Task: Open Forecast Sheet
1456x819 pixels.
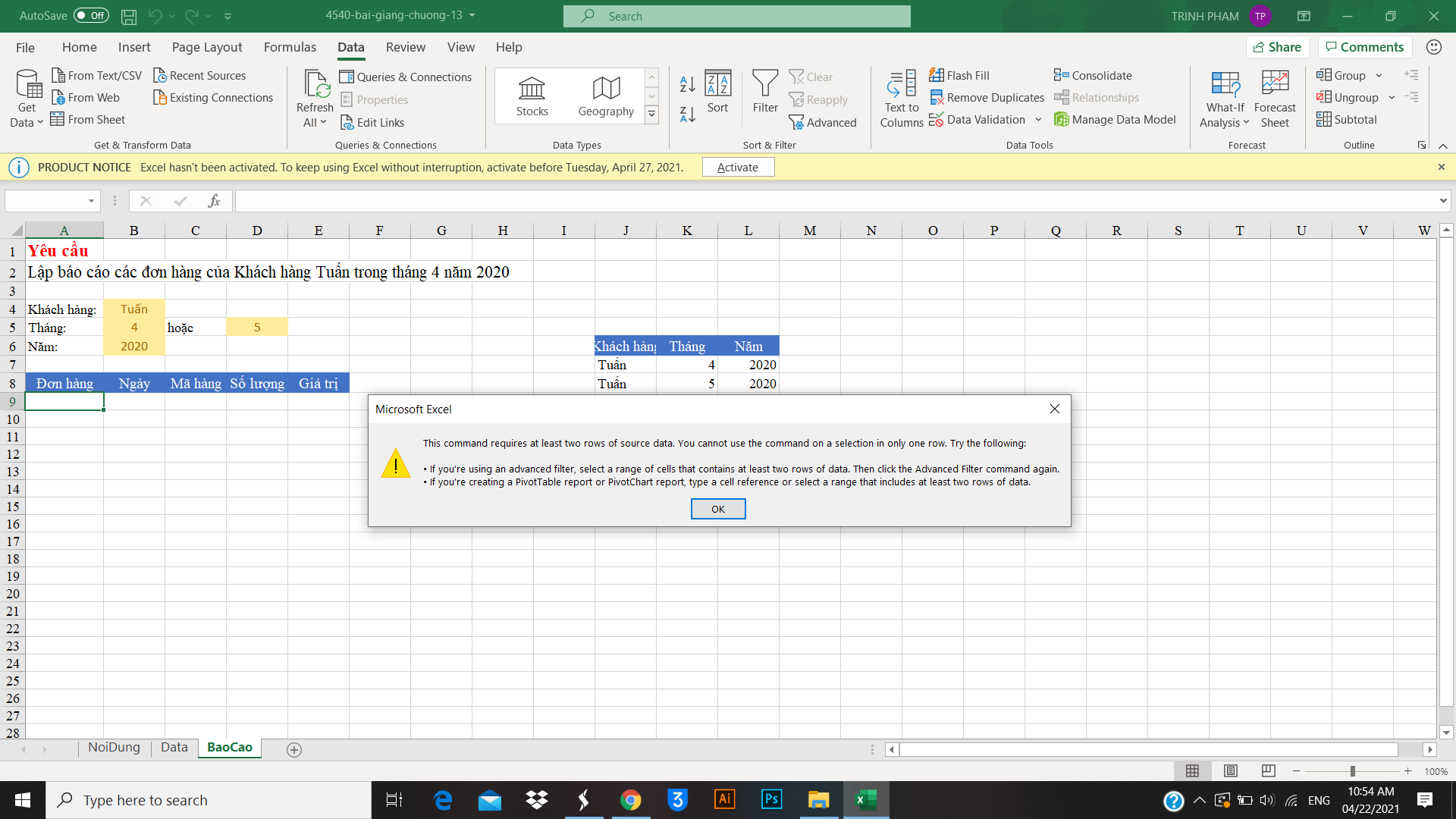Action: click(x=1275, y=98)
